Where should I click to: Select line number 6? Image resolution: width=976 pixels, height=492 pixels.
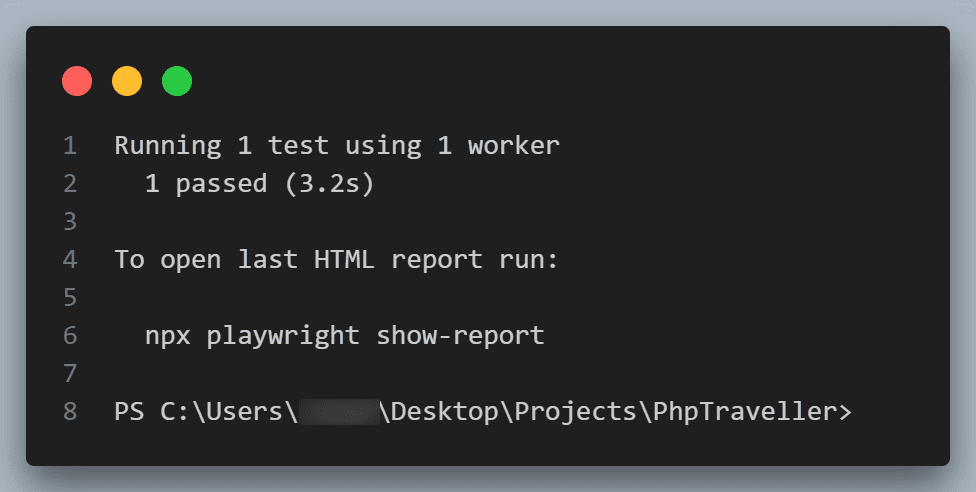[70, 336]
